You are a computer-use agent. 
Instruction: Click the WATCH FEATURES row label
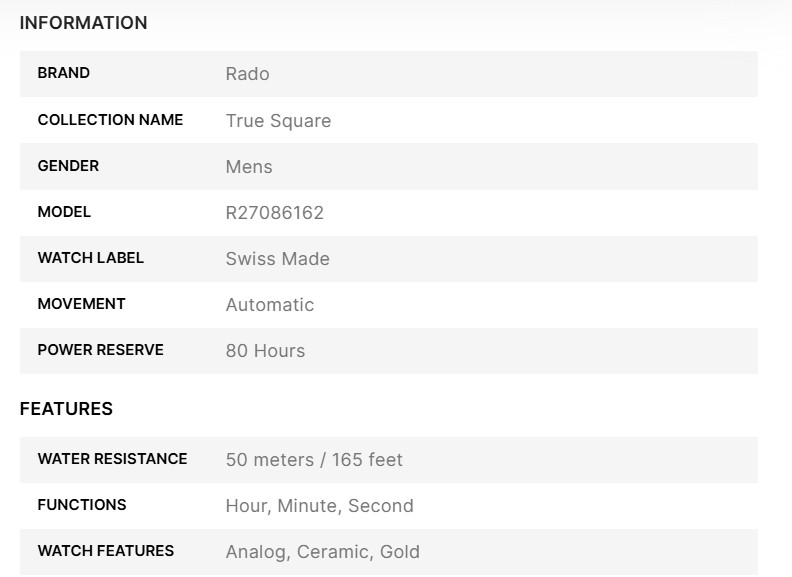(105, 551)
